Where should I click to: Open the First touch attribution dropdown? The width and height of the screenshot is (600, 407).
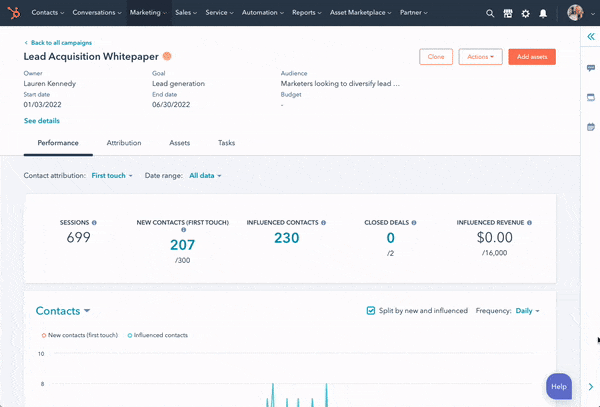click(x=110, y=176)
